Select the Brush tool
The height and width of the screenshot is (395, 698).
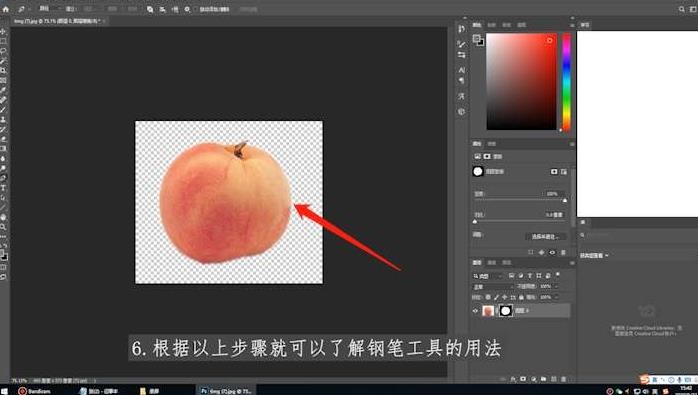(4, 110)
